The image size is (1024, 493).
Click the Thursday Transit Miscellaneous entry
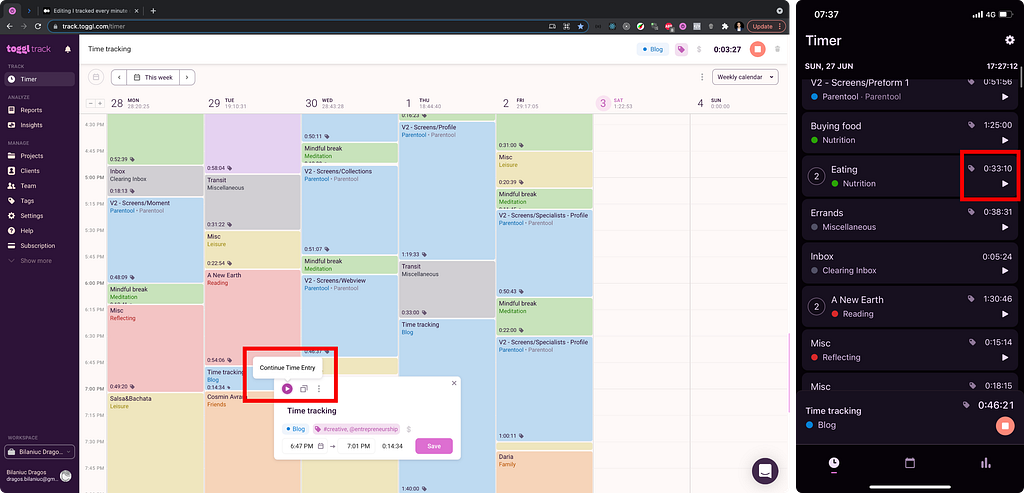[x=447, y=289]
